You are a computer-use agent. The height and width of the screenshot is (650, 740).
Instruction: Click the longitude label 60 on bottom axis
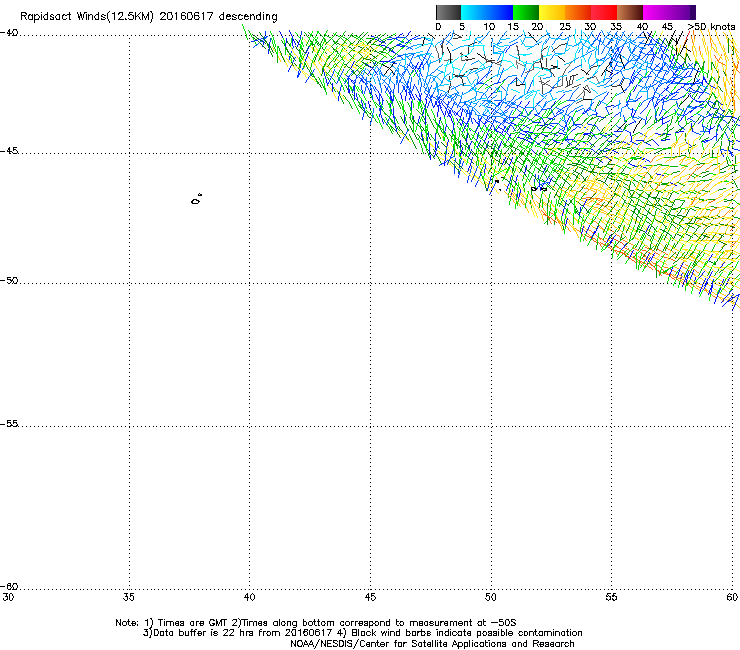[732, 598]
